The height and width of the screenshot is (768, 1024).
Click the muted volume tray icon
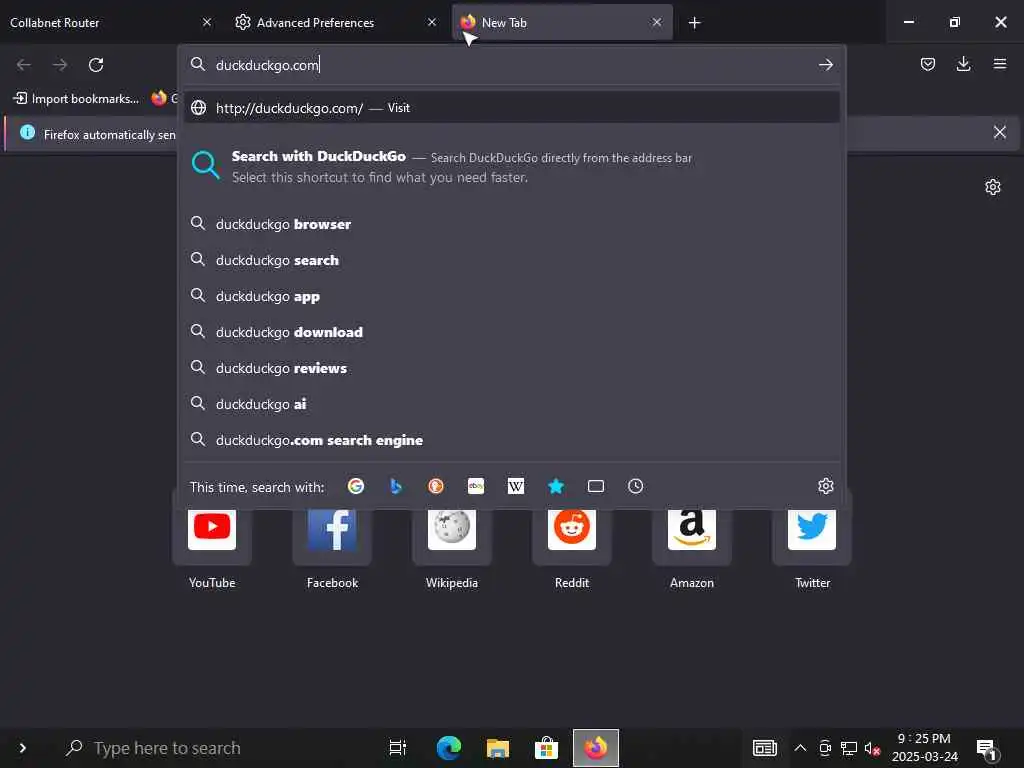coord(872,748)
